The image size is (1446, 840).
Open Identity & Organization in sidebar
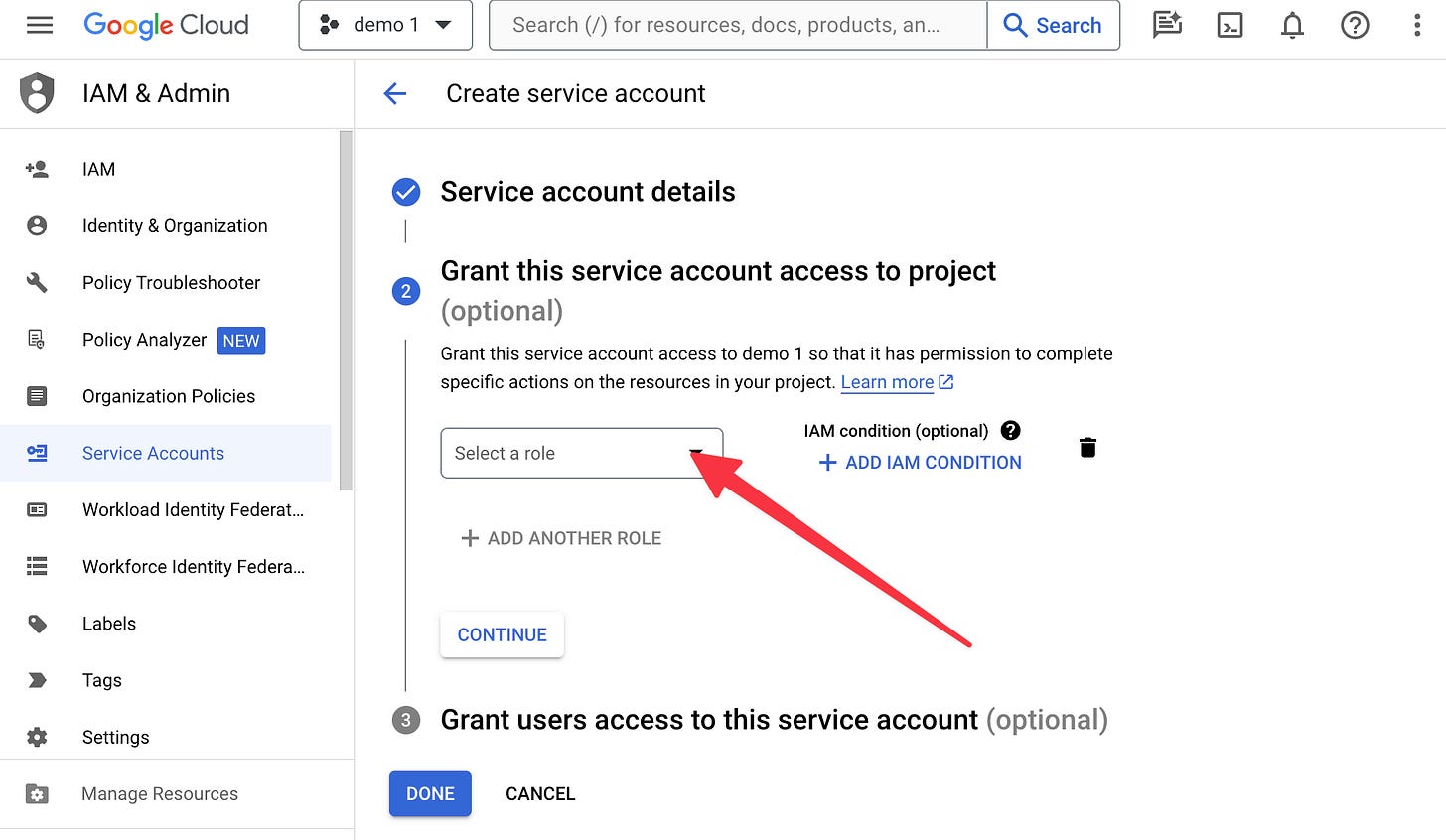pyautogui.click(x=166, y=225)
